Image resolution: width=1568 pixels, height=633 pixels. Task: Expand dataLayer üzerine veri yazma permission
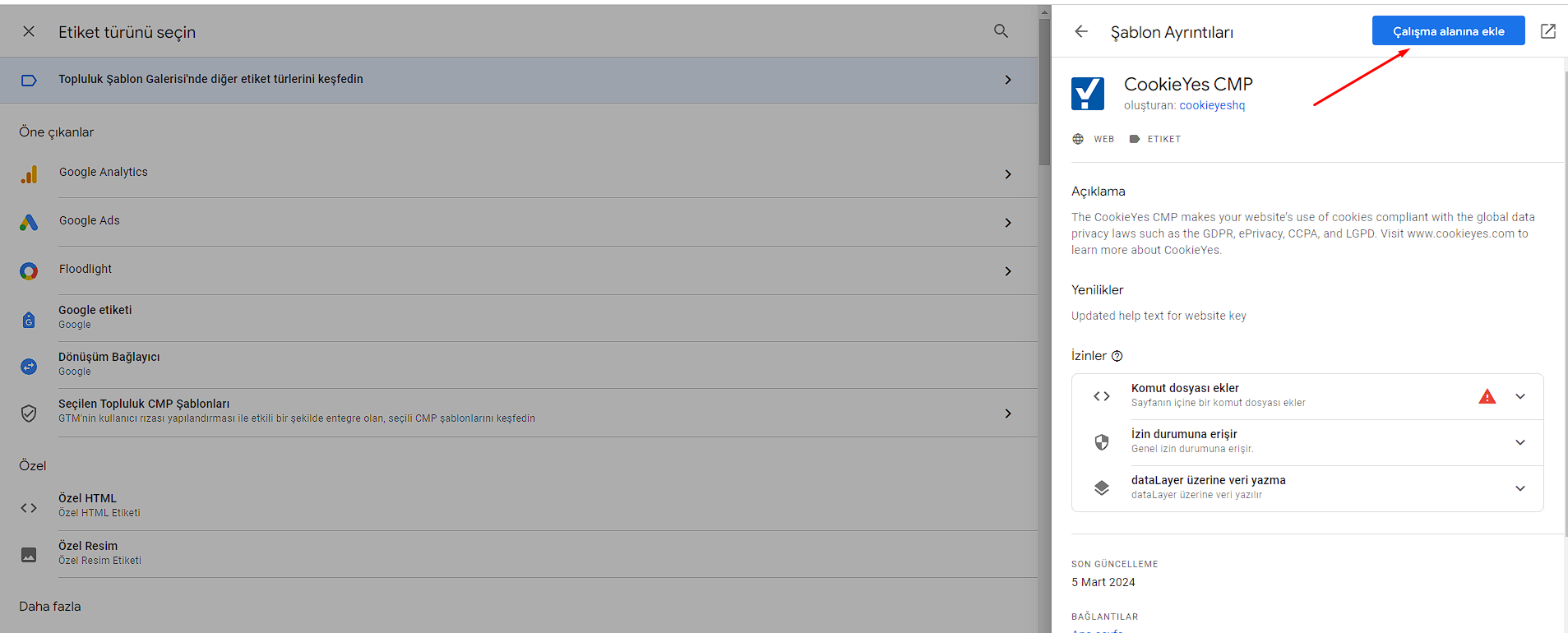coord(1519,488)
